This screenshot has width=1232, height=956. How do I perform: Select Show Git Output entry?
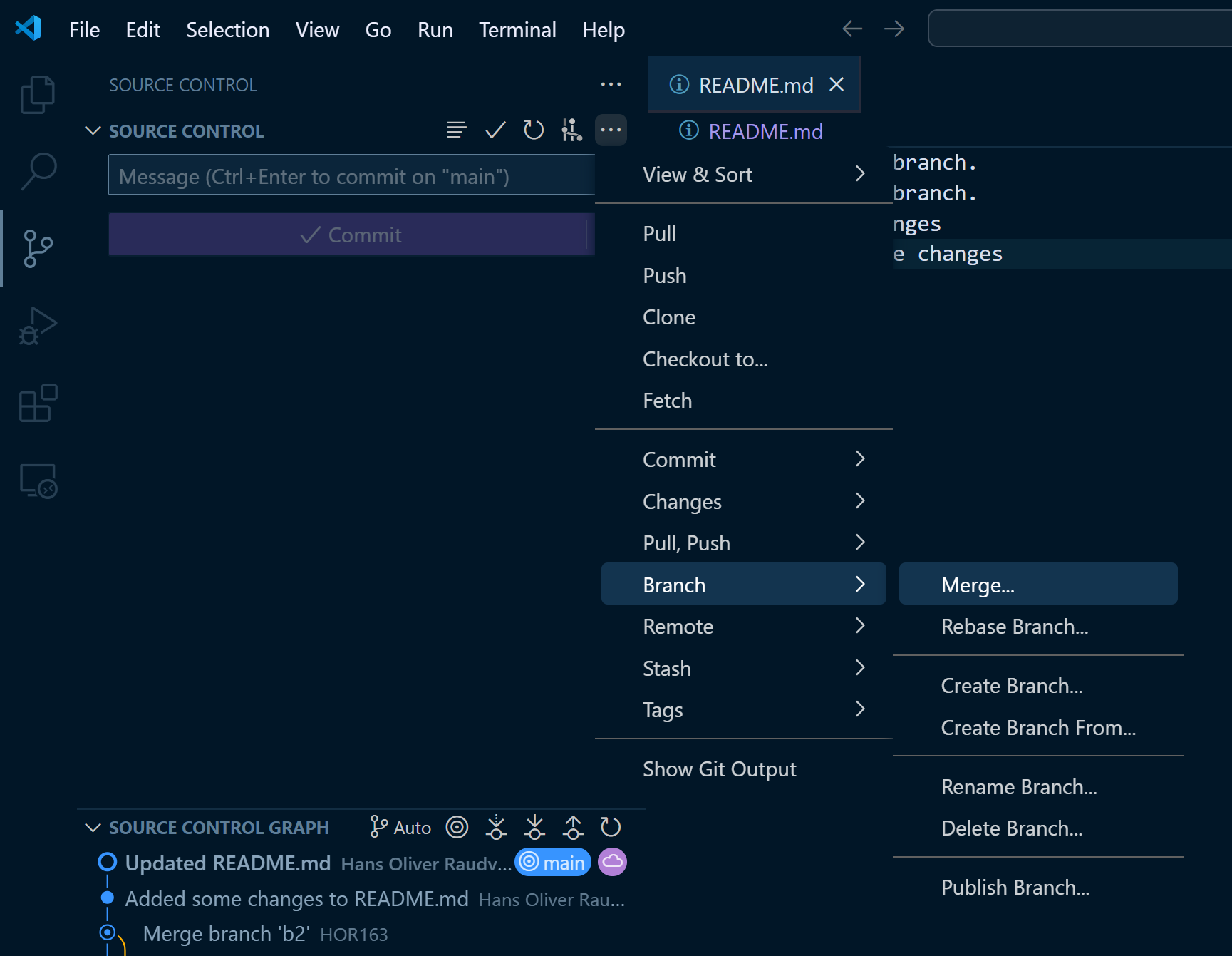(743, 769)
